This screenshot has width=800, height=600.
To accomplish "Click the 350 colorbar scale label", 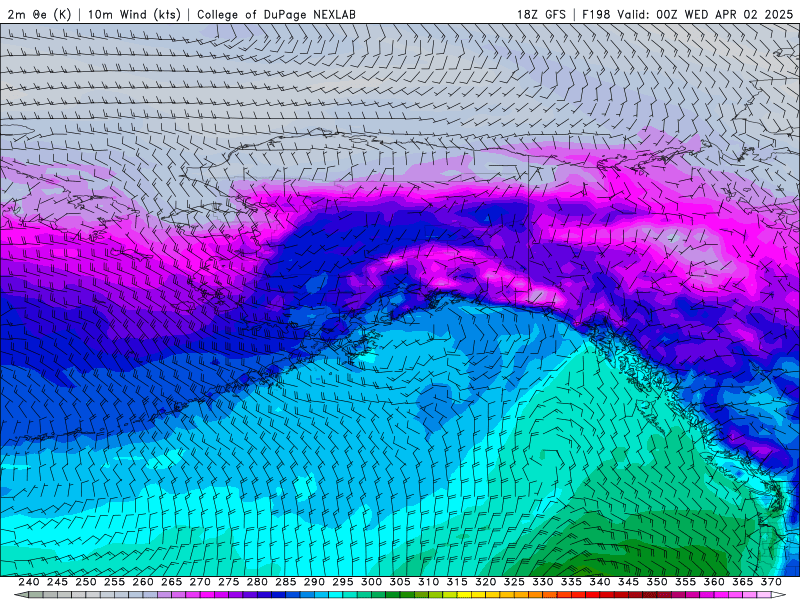I will coord(657,582).
